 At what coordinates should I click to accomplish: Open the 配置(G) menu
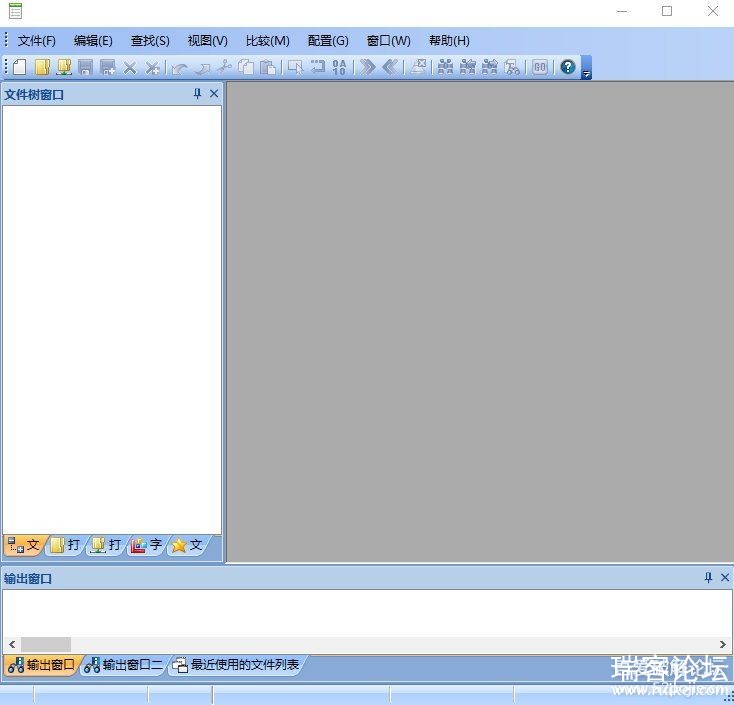pyautogui.click(x=328, y=41)
